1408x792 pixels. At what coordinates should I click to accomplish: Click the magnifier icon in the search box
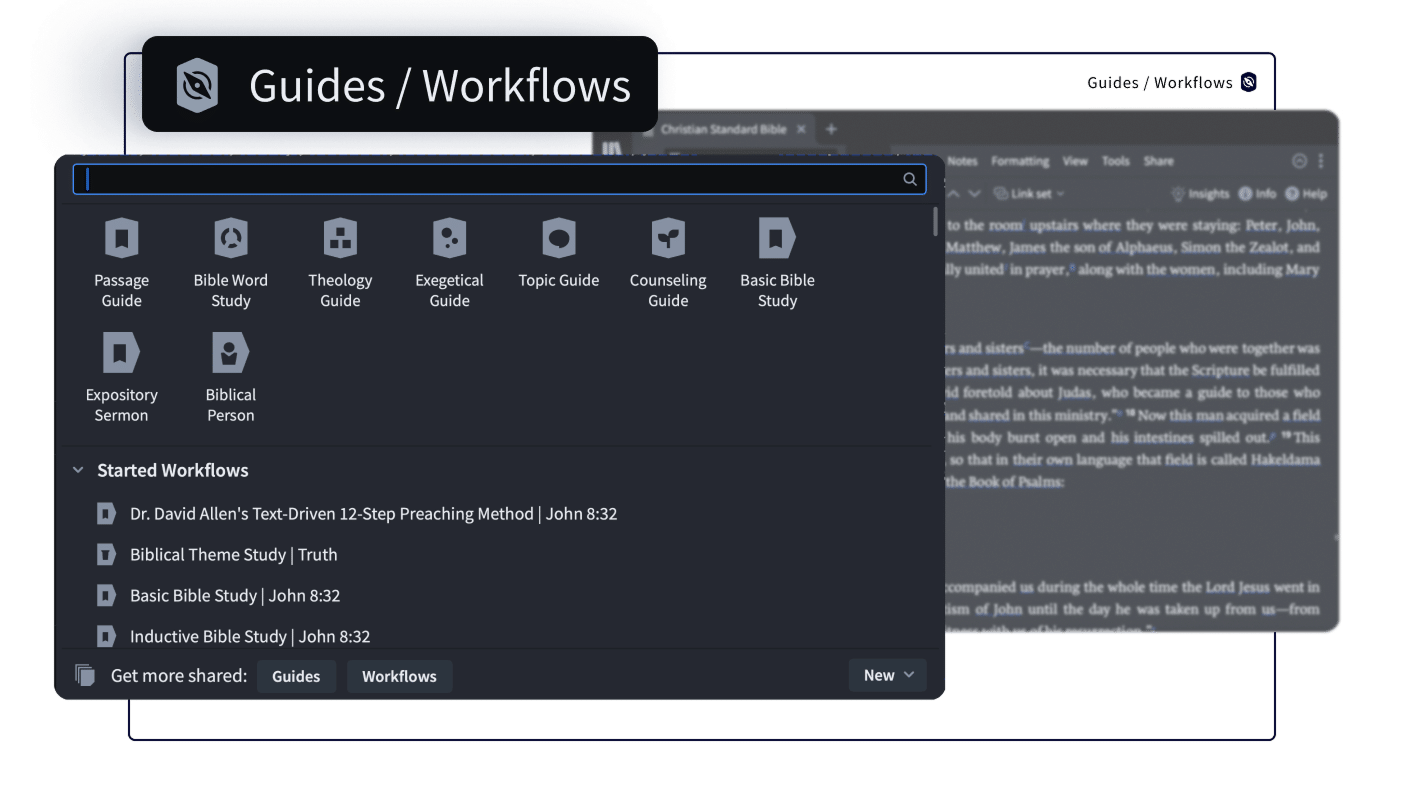(910, 179)
